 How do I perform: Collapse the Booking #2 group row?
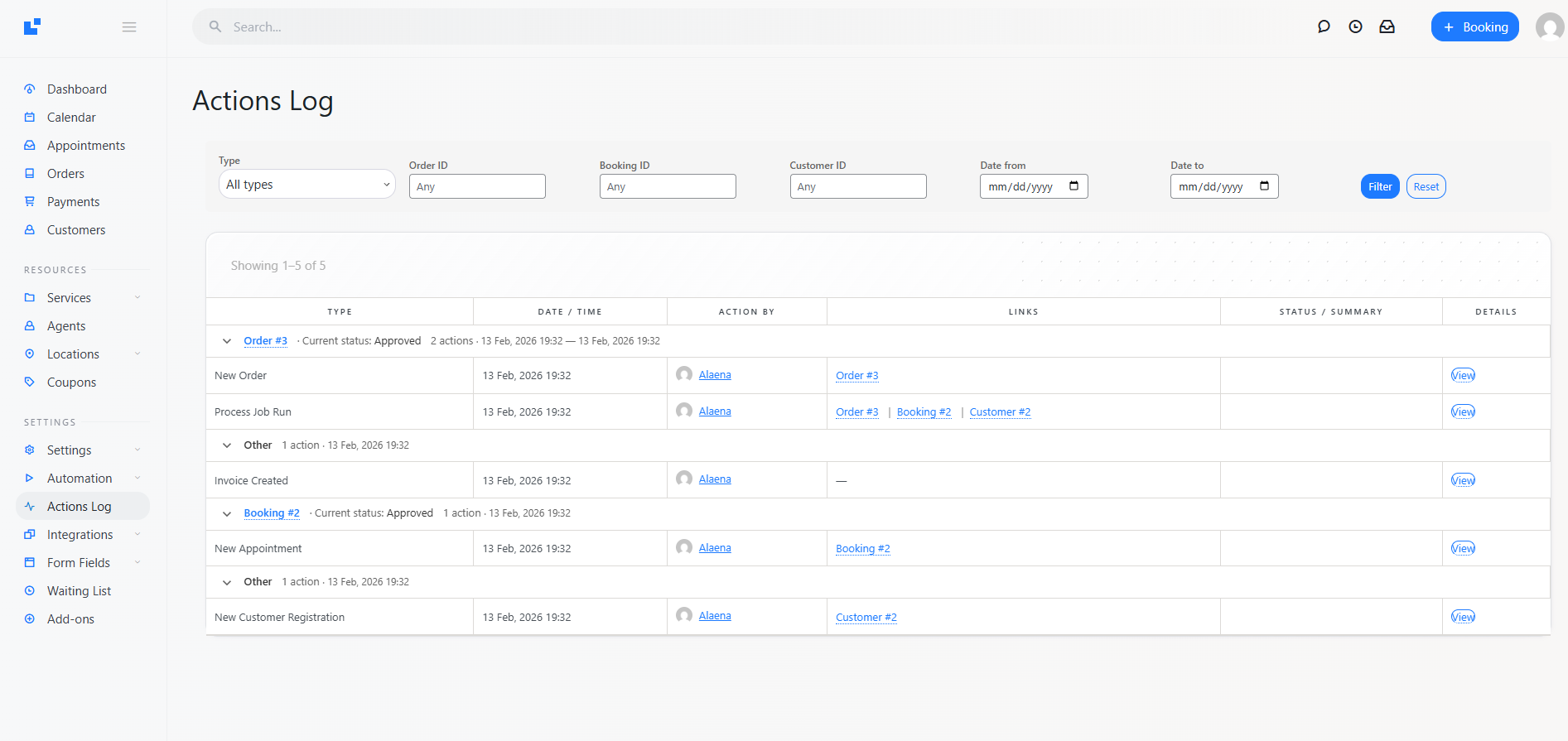click(227, 514)
